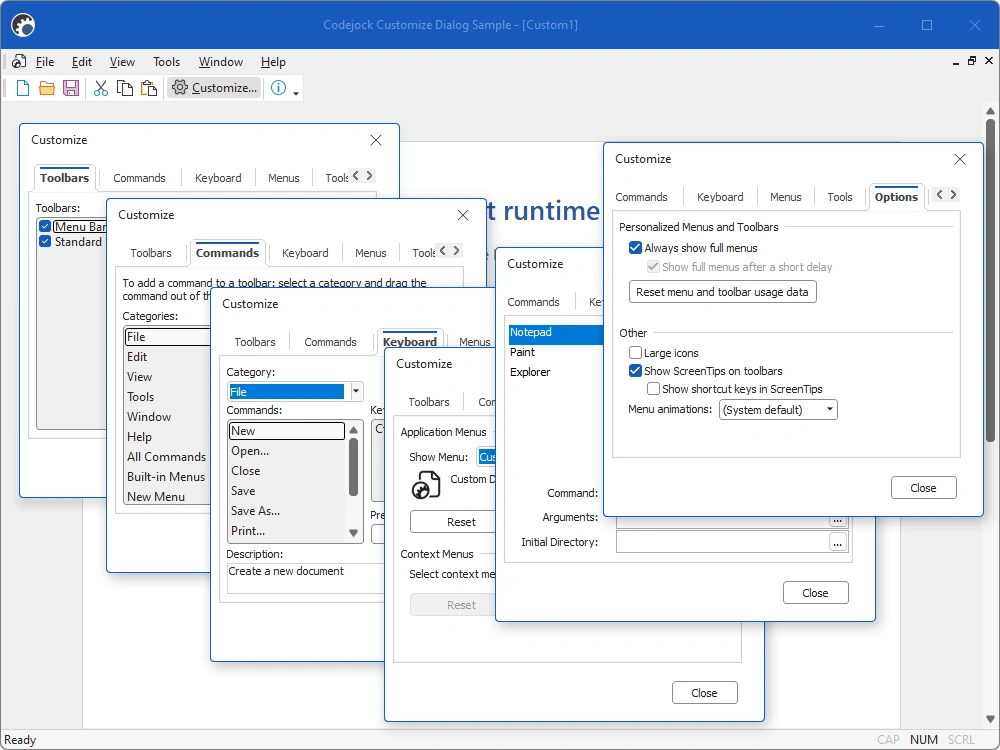The width and height of the screenshot is (1000, 750).
Task: Click Close in the Tools dialog
Action: pyautogui.click(x=815, y=593)
